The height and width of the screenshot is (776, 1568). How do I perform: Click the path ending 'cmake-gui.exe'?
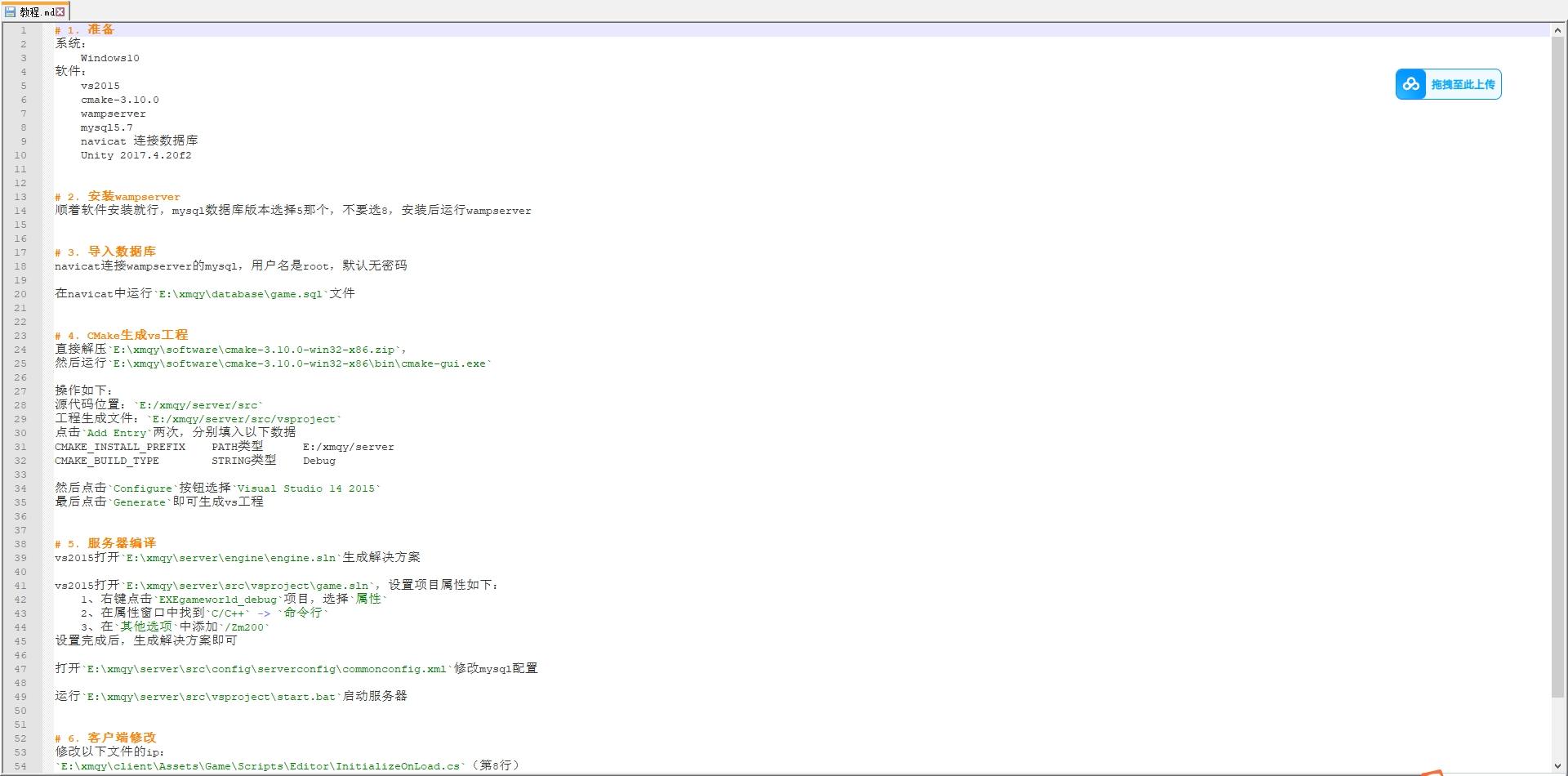[x=299, y=363]
